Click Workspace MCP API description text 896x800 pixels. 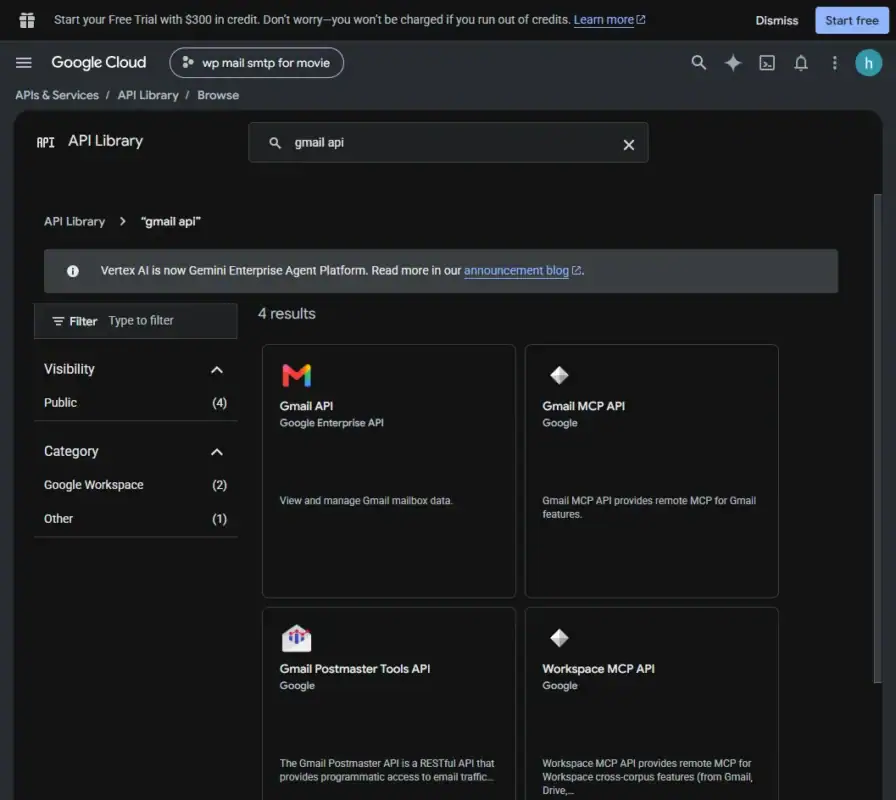tap(647, 777)
